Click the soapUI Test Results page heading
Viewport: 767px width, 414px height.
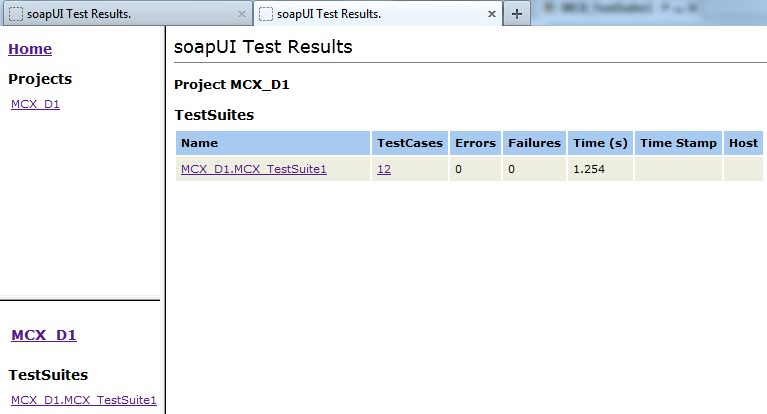263,47
